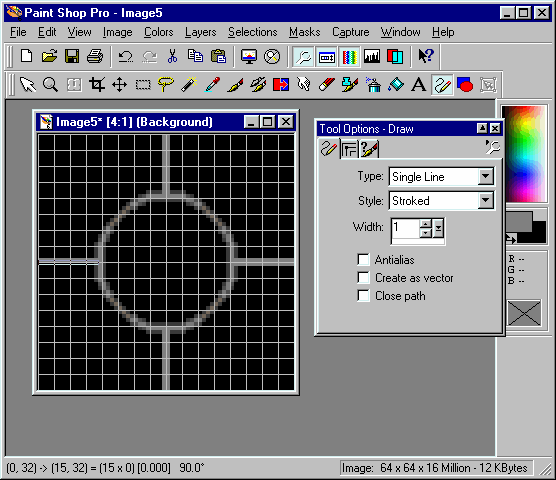556x480 pixels.
Task: Choose the Preset Shapes tool
Action: pyautogui.click(x=465, y=85)
